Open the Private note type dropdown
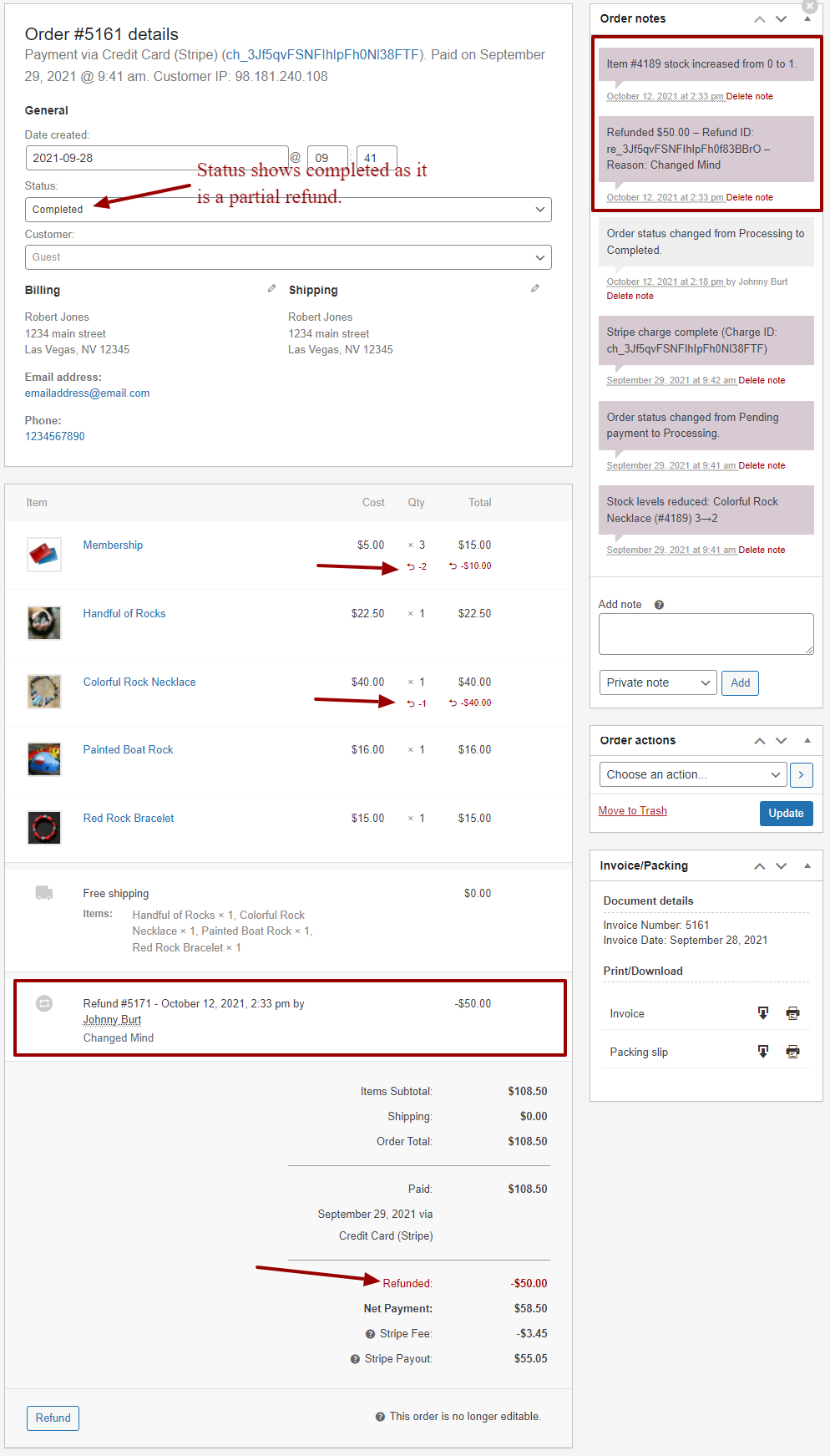Screen dimensions: 830x1456 point(658,683)
